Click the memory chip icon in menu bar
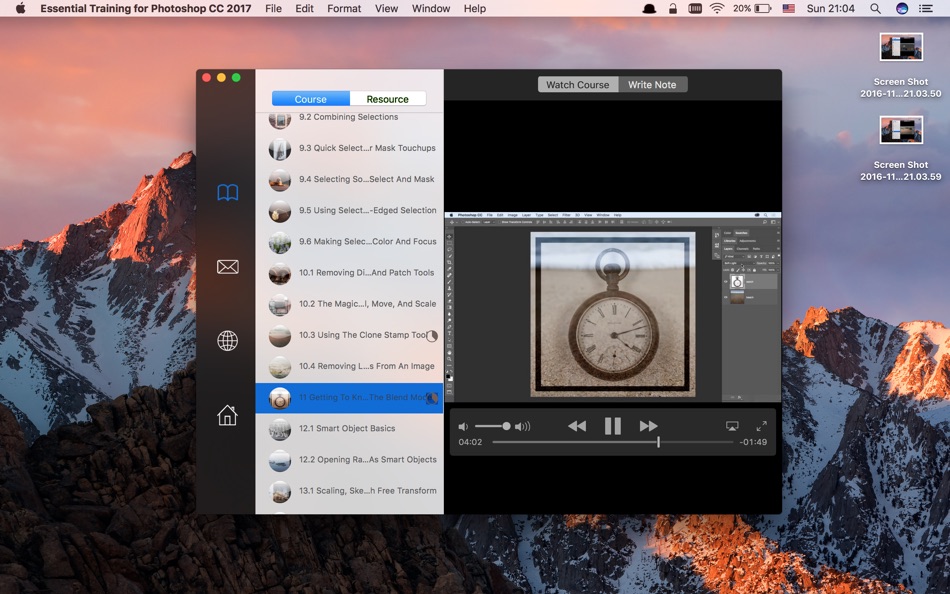The height and width of the screenshot is (594, 950). (x=695, y=8)
